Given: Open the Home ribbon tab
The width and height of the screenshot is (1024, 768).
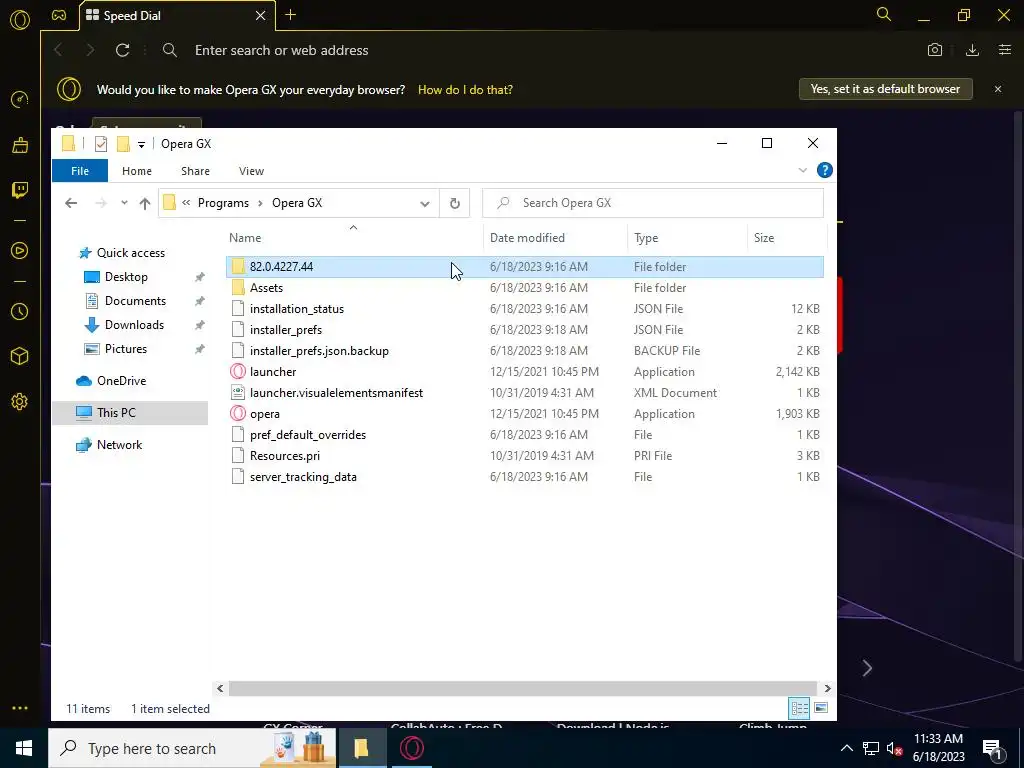Looking at the screenshot, I should tap(136, 171).
